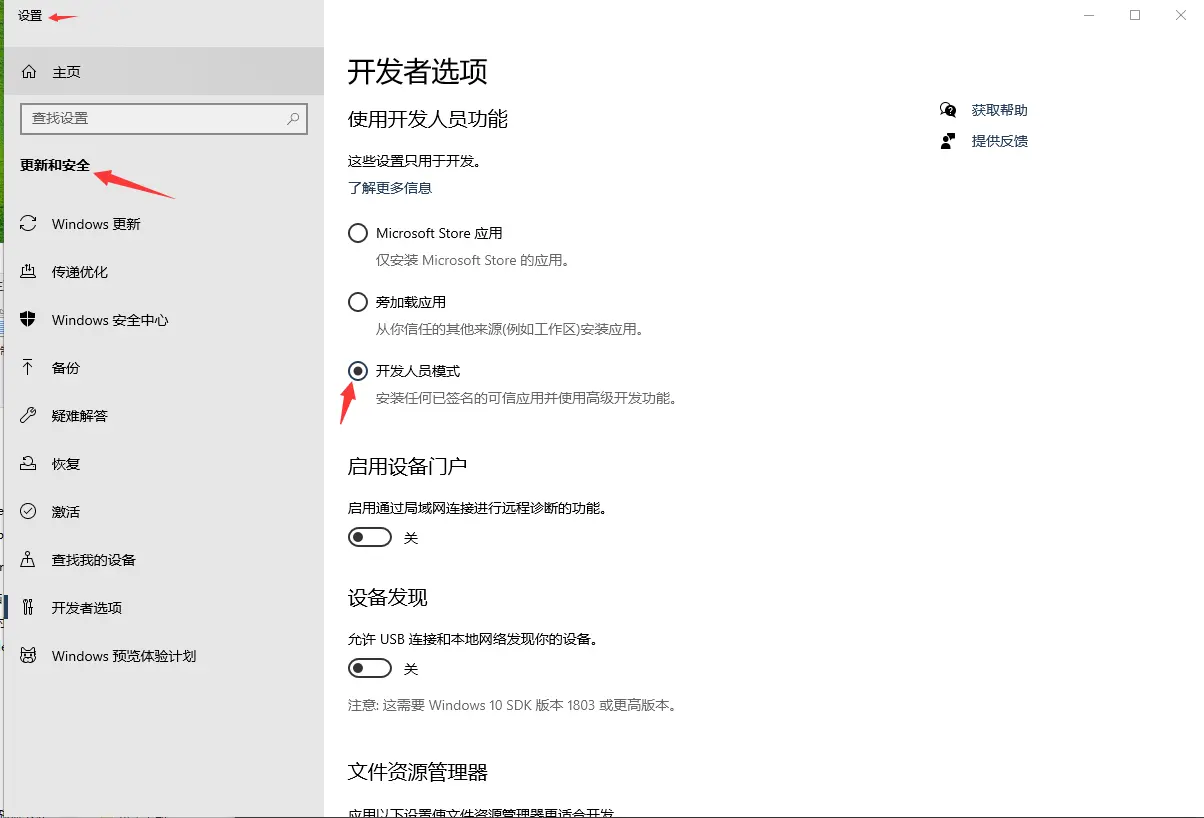Toggle the 设备发现 switch
Screen dimensions: 1204x818
coord(369,668)
